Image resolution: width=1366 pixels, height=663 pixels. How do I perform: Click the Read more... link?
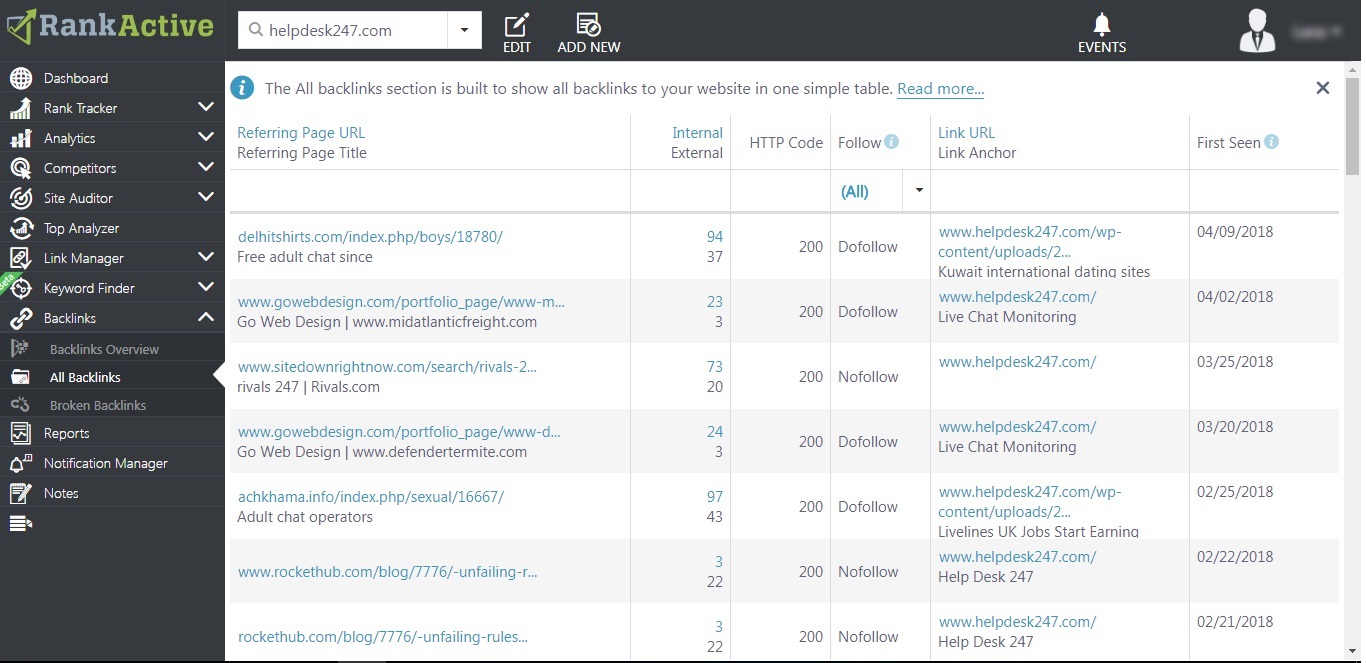[940, 89]
